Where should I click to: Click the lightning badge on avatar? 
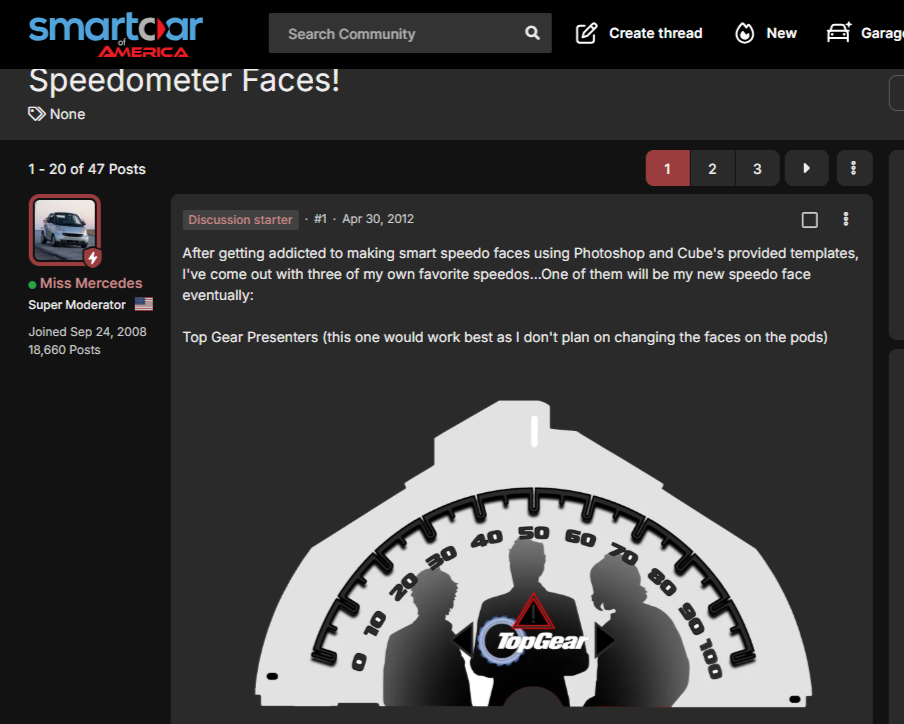click(92, 258)
